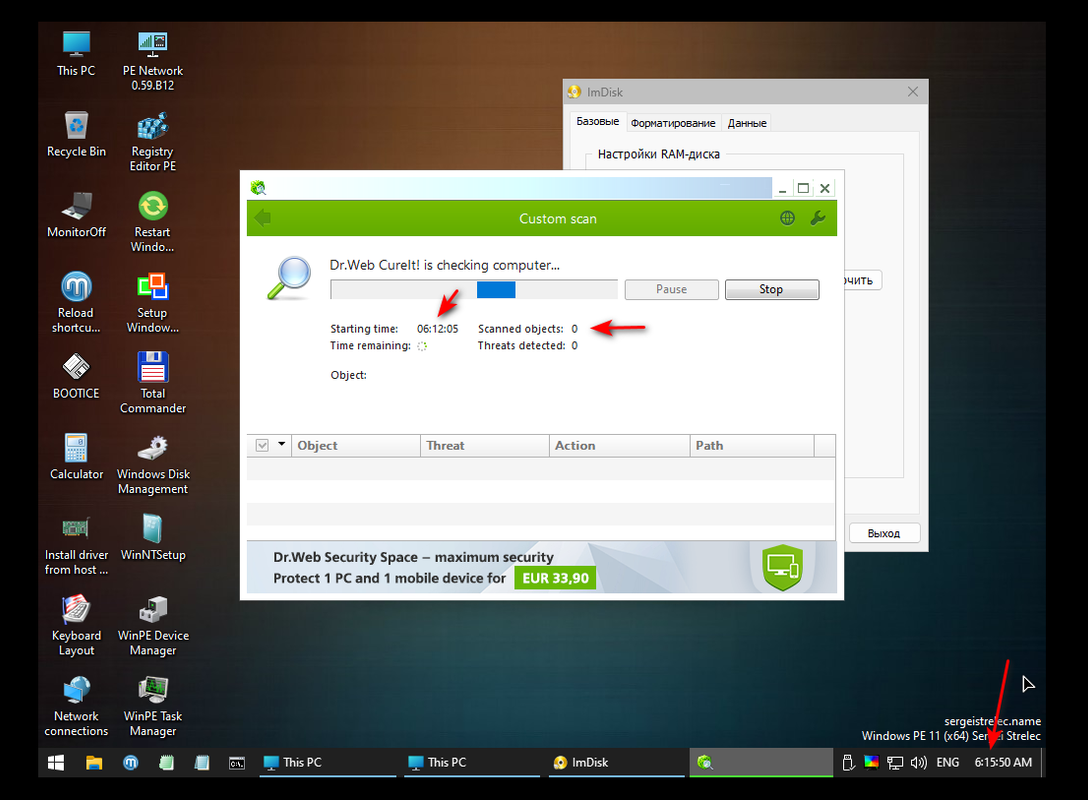Click the USB device tray icon
Viewport: 1088px width, 800px height.
(x=848, y=763)
